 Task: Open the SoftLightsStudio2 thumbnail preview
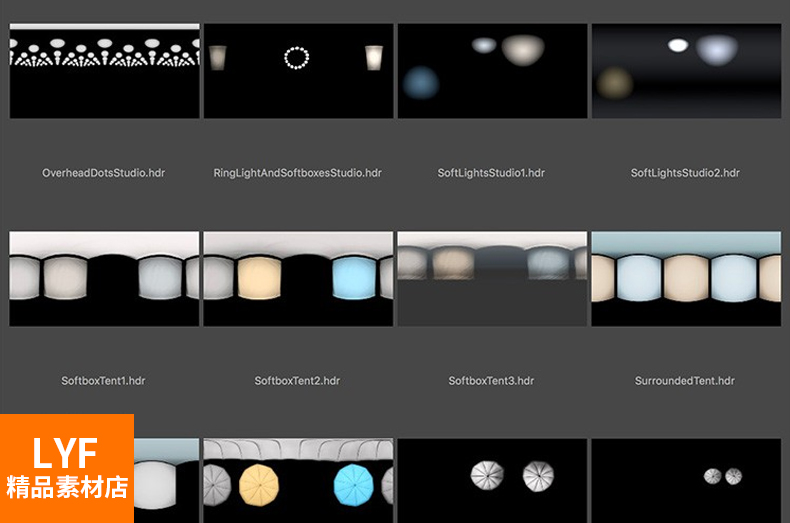pyautogui.click(x=686, y=71)
